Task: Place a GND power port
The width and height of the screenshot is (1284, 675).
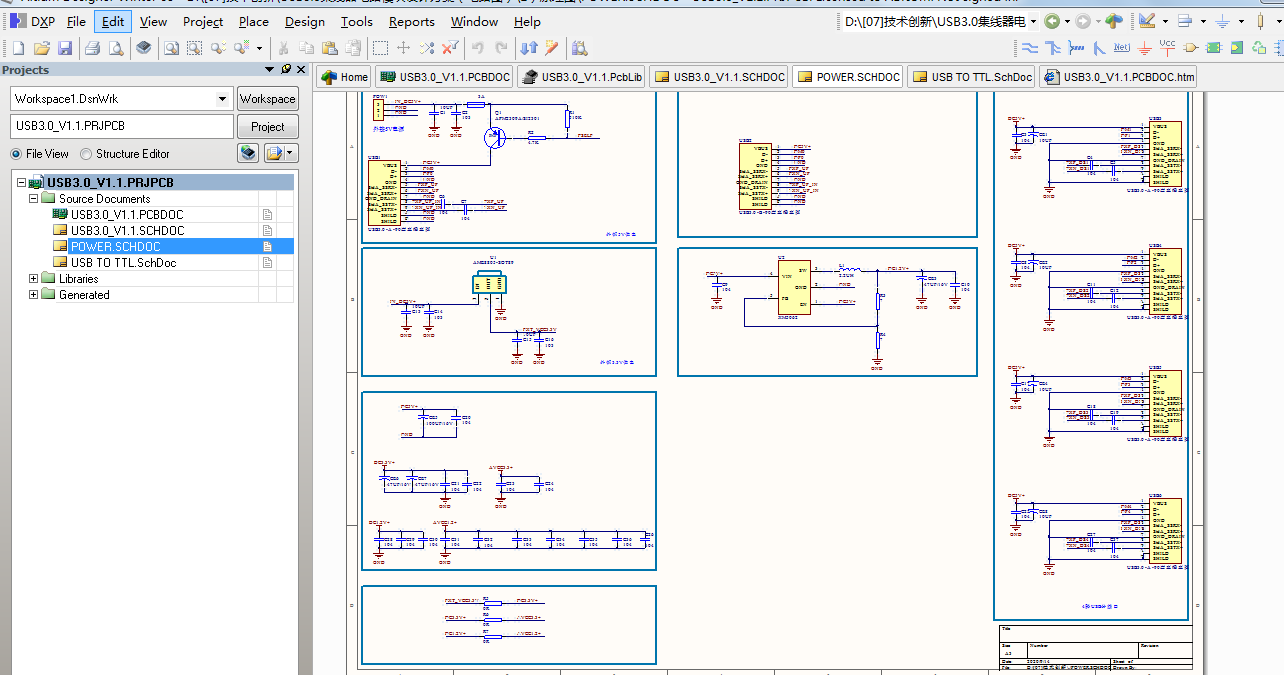Action: 1145,47
